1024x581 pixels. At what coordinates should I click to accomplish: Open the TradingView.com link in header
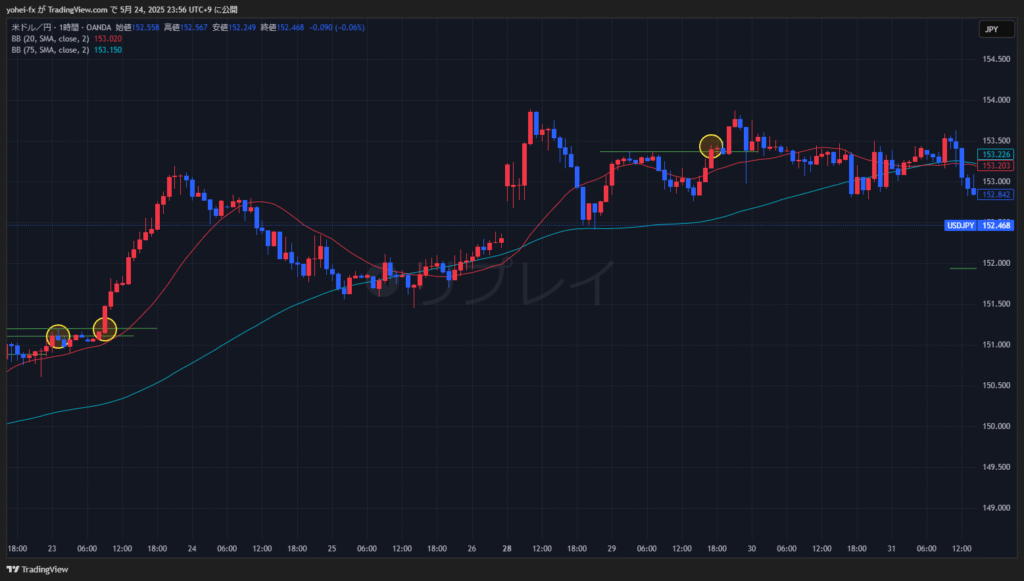[79, 9]
